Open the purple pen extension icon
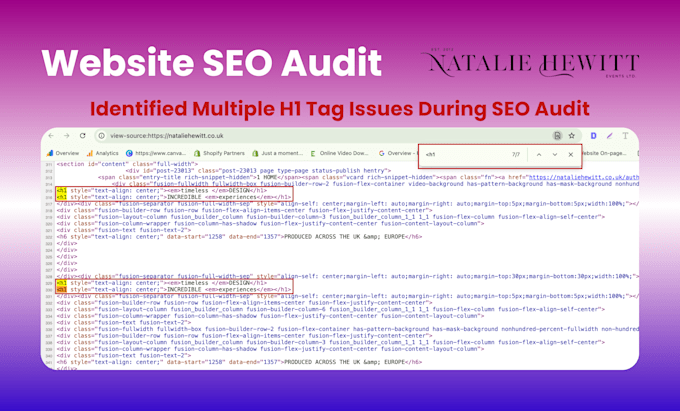This screenshot has width=680, height=411. point(609,136)
